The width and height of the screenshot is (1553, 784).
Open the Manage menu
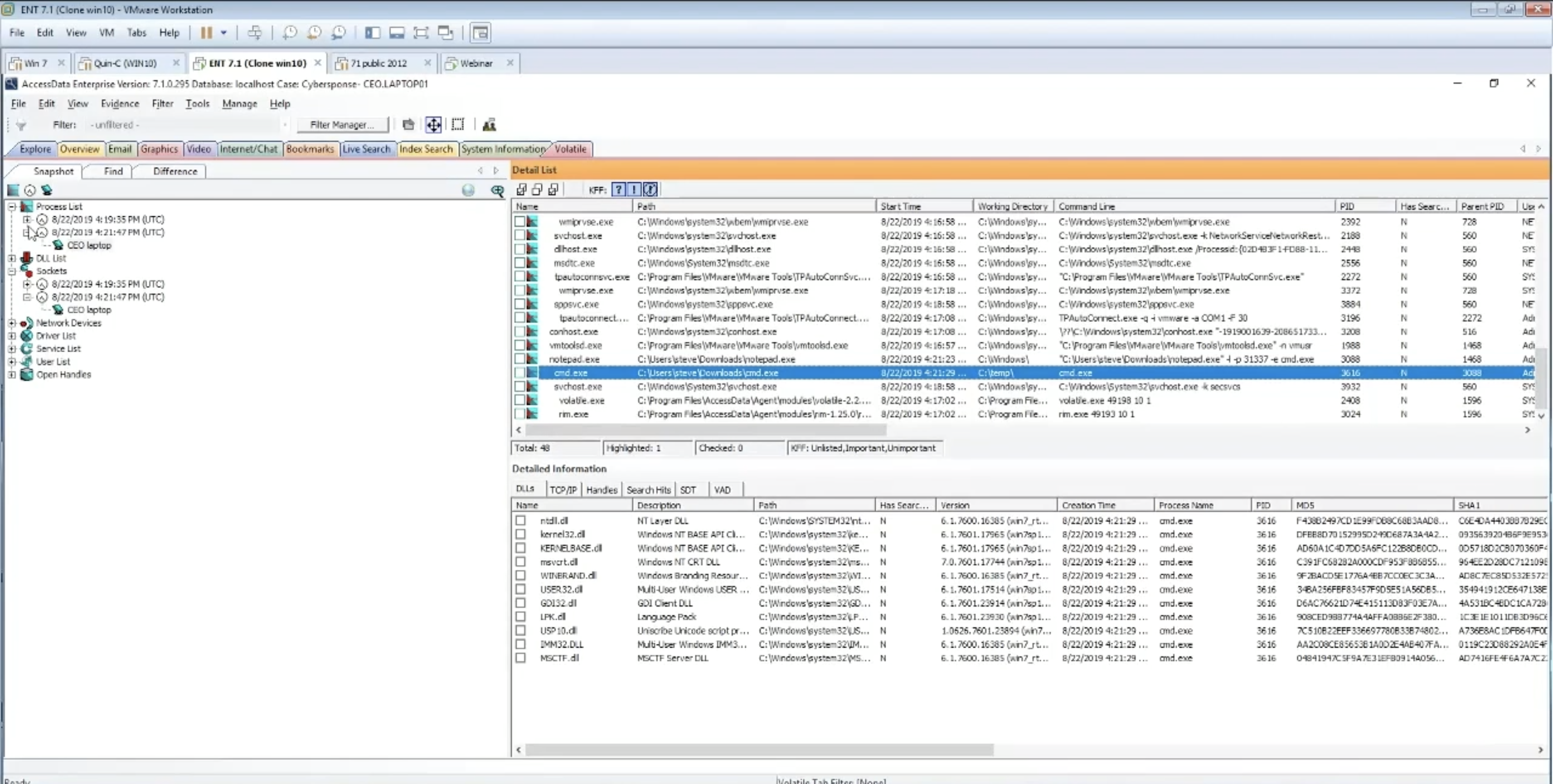(x=239, y=104)
